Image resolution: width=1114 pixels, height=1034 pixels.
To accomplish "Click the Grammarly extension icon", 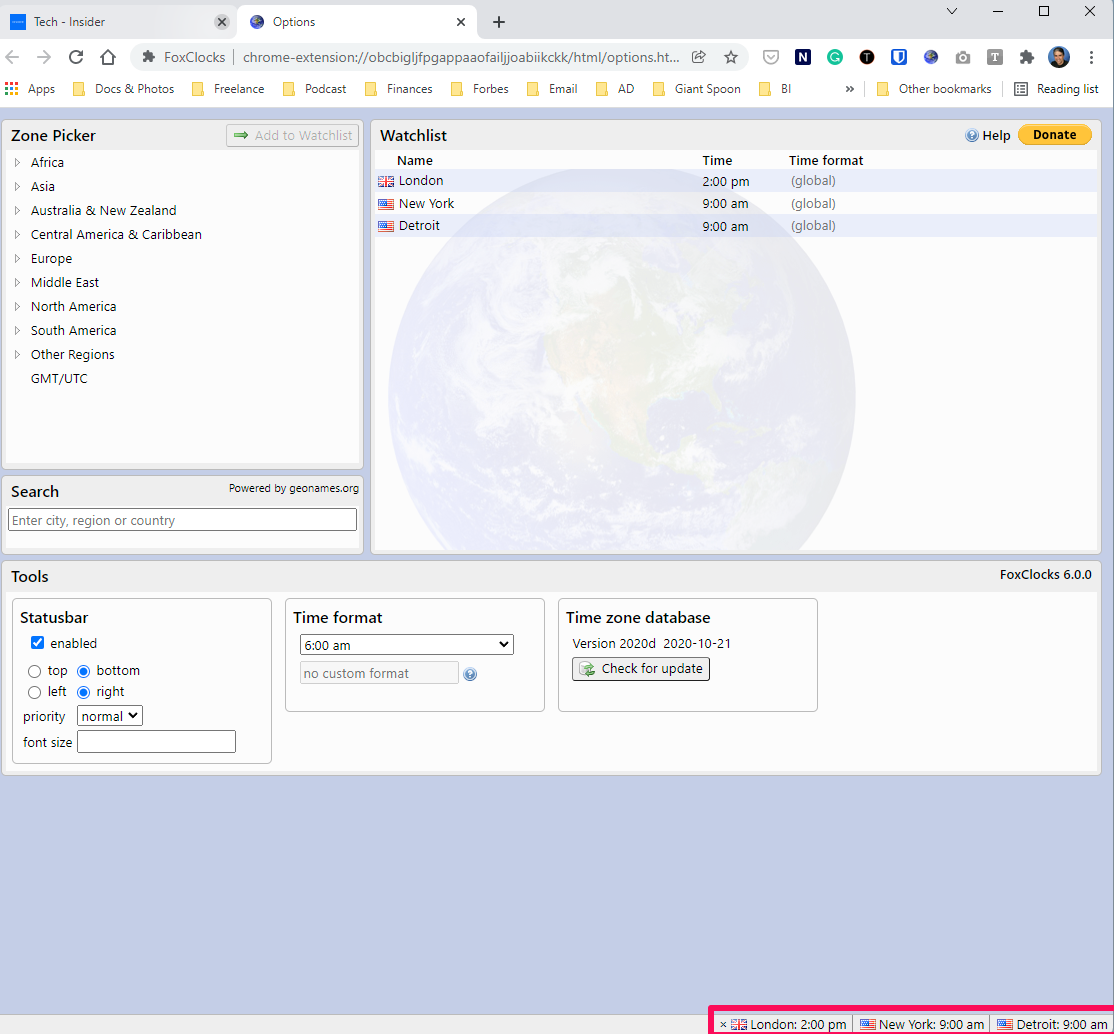I will (x=835, y=58).
